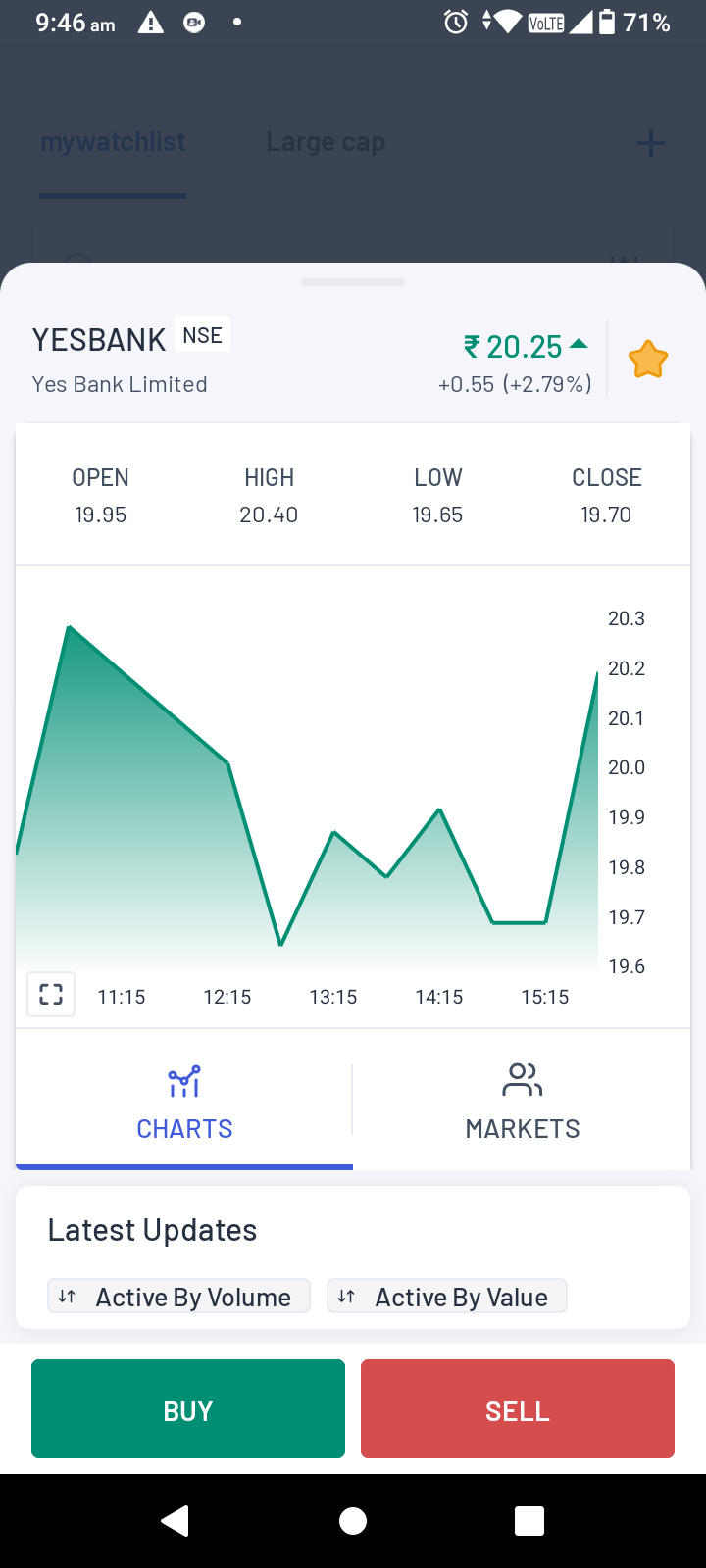Add a new watchlist with plus icon
Image resolution: width=706 pixels, height=1568 pixels.
tap(650, 144)
